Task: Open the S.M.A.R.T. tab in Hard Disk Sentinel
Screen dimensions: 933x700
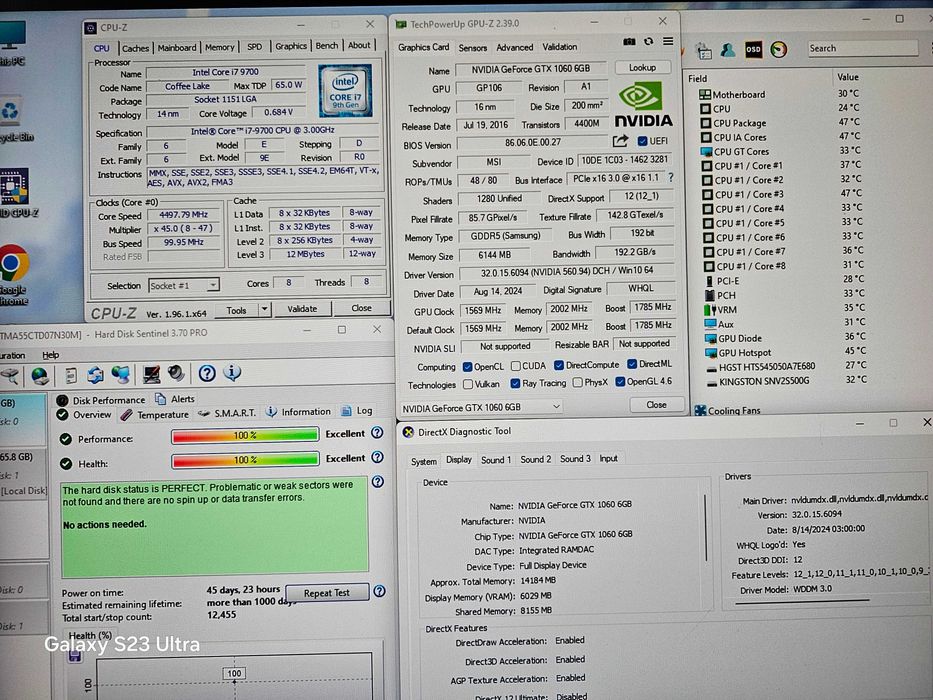Action: [x=228, y=412]
